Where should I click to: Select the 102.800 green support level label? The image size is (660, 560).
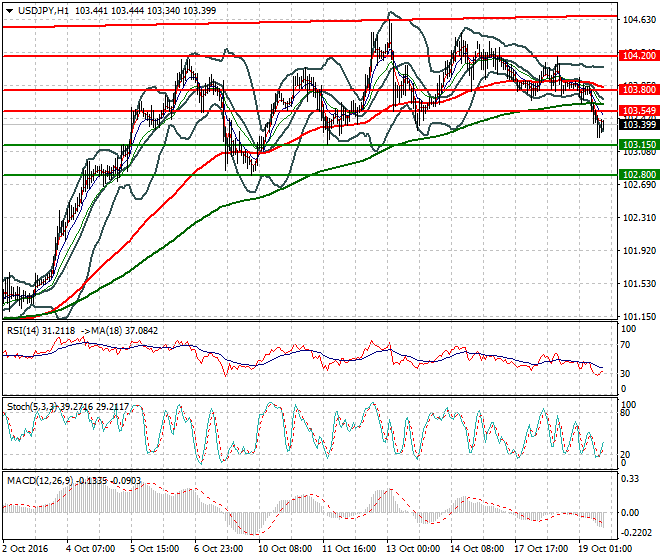coord(639,174)
